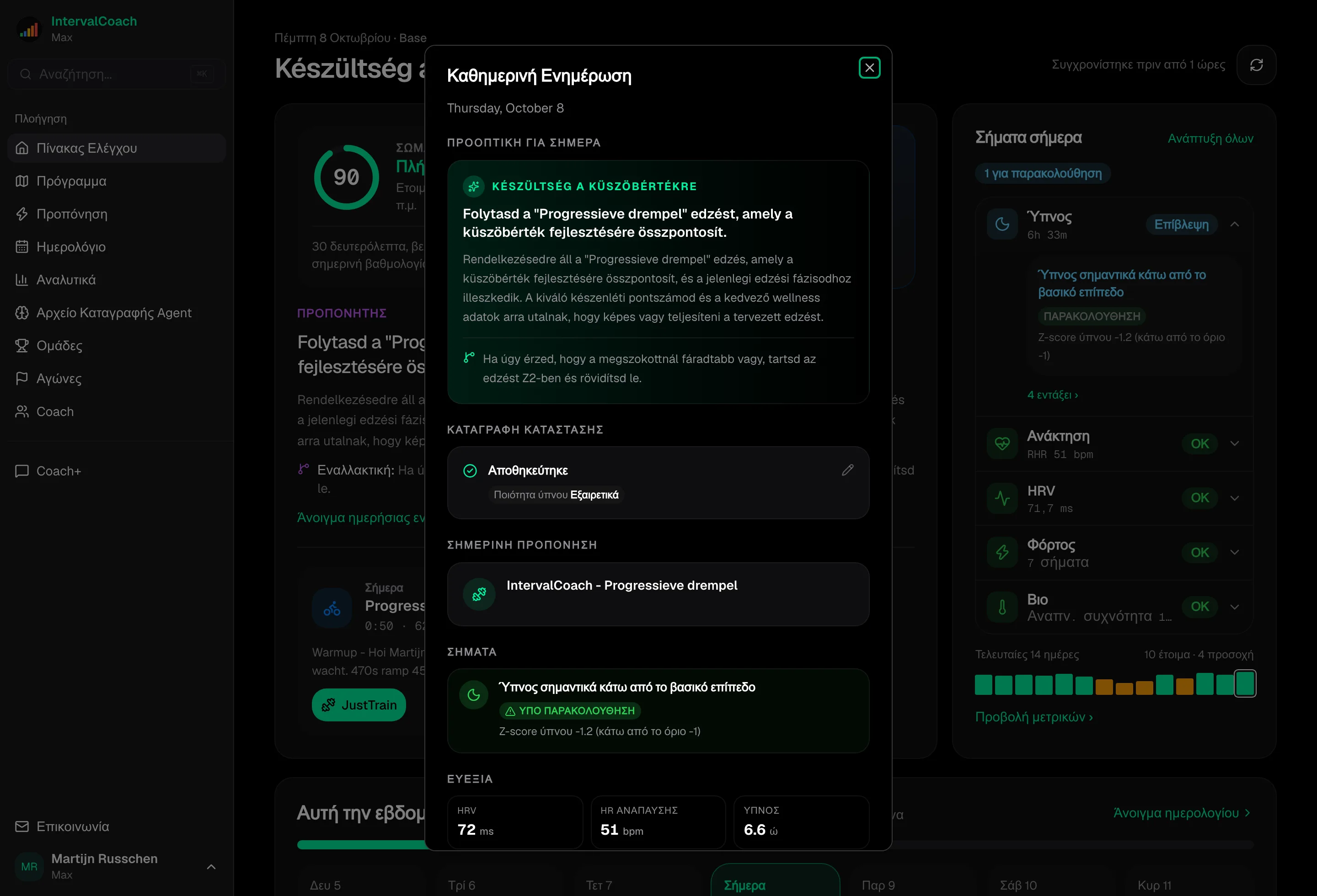Expand the Φόρτος signal row

1234,553
